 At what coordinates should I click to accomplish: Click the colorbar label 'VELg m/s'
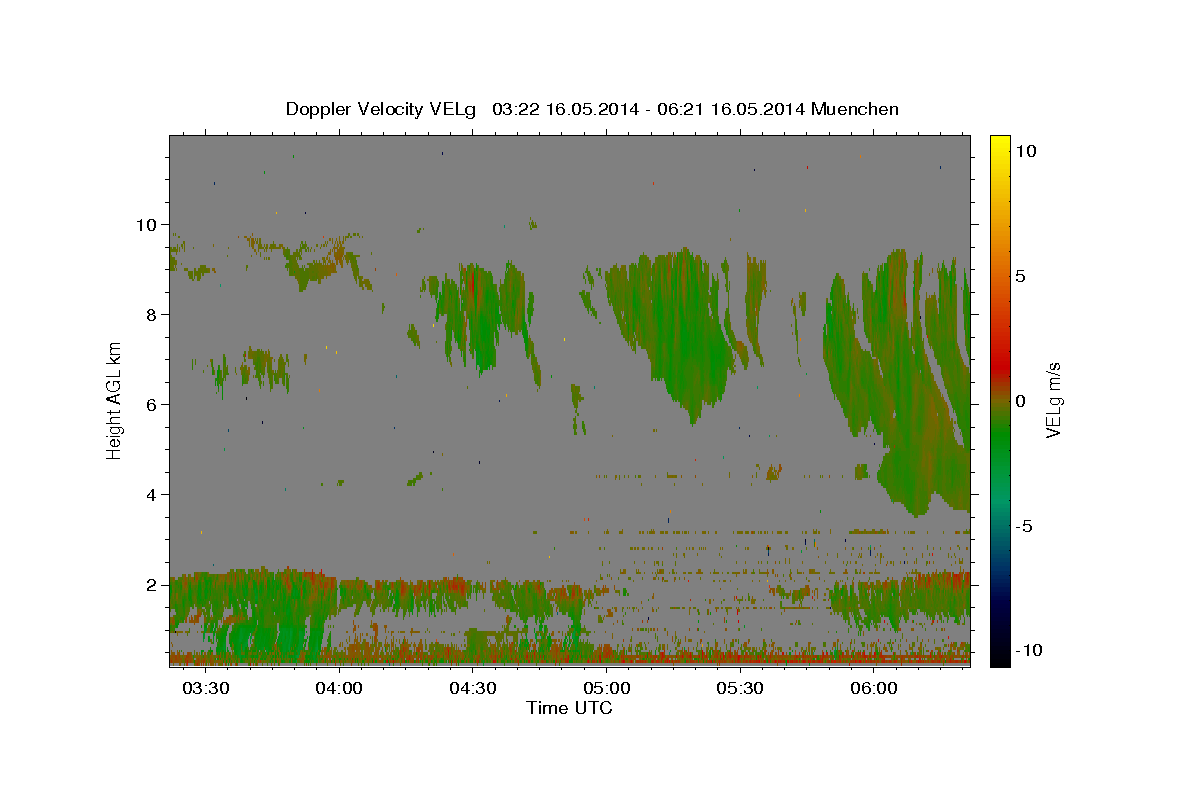point(1054,400)
